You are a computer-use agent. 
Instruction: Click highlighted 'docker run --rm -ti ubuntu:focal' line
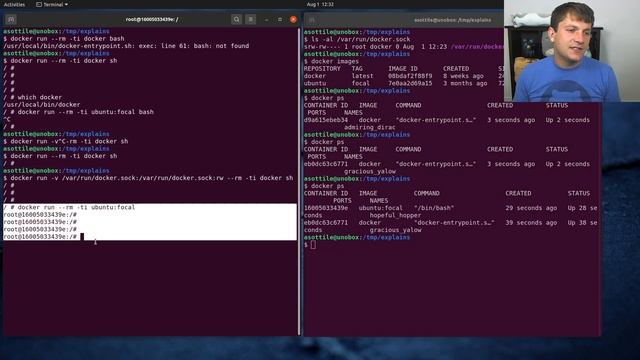pyautogui.click(x=69, y=207)
